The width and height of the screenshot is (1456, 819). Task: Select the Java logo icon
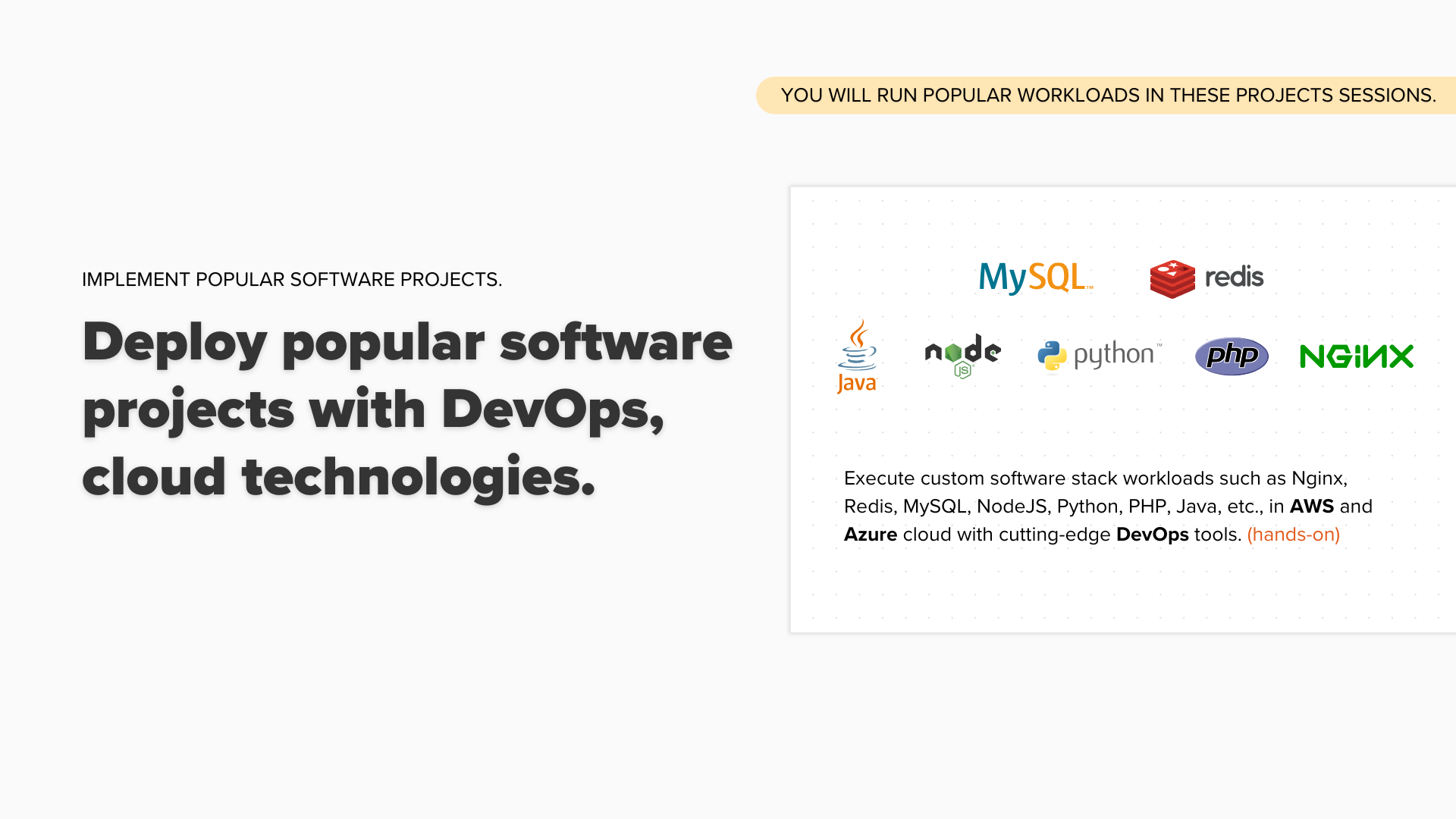pyautogui.click(x=857, y=356)
